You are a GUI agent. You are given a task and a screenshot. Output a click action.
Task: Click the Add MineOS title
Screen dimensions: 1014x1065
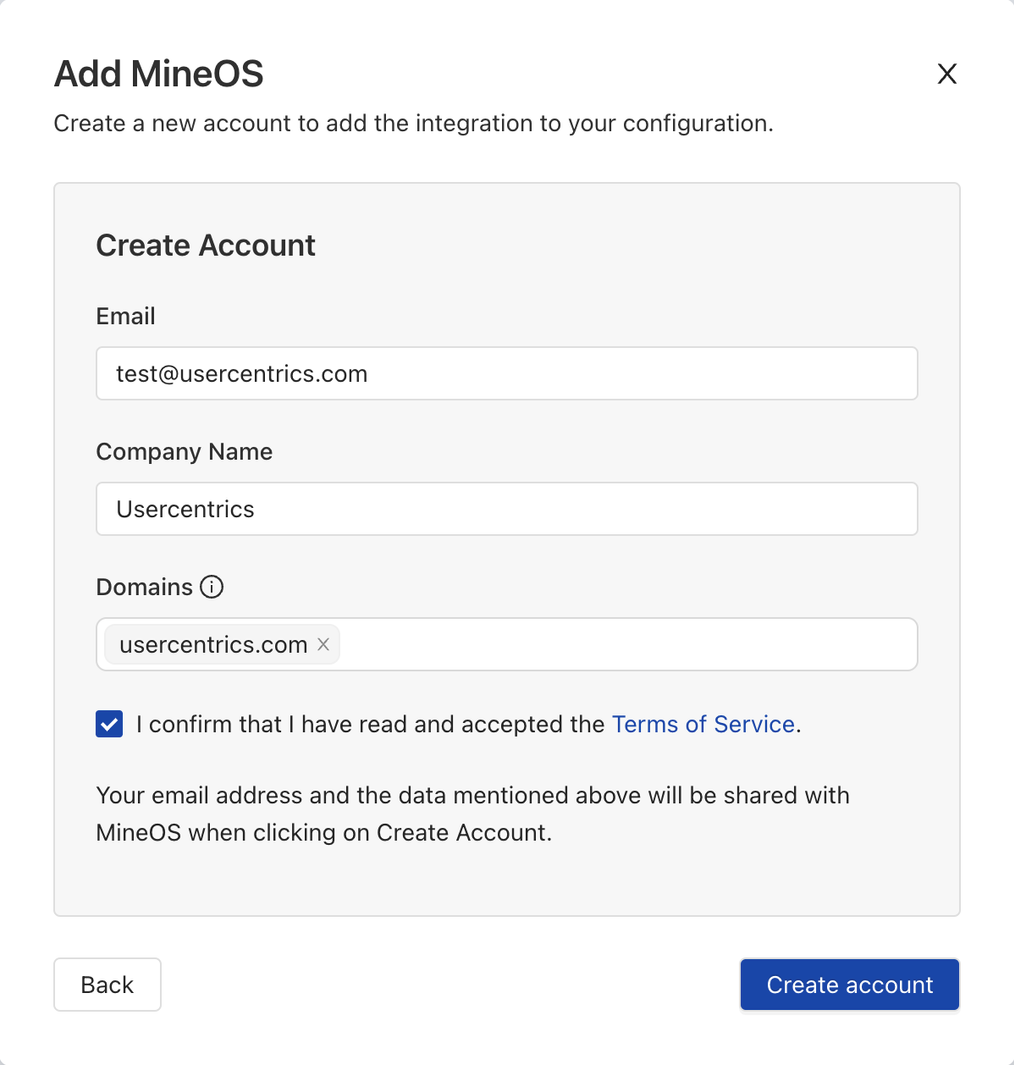click(x=159, y=73)
